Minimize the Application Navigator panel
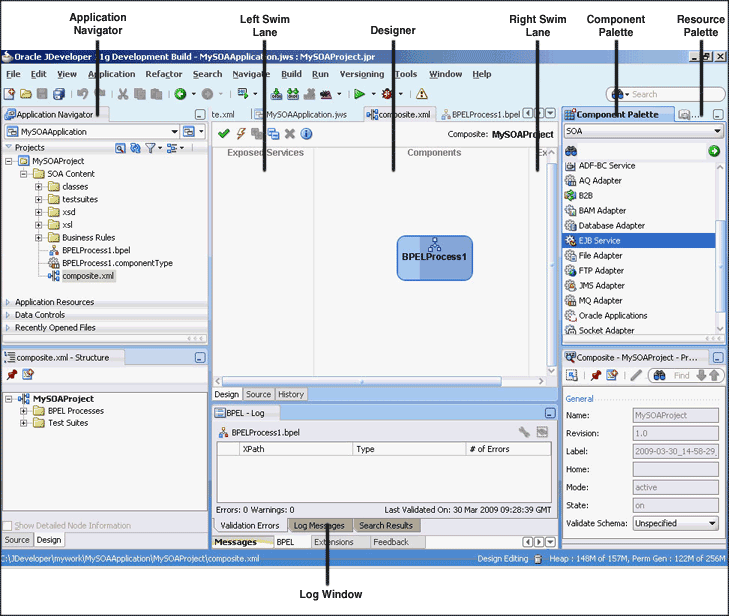The height and width of the screenshot is (616, 729). click(199, 114)
